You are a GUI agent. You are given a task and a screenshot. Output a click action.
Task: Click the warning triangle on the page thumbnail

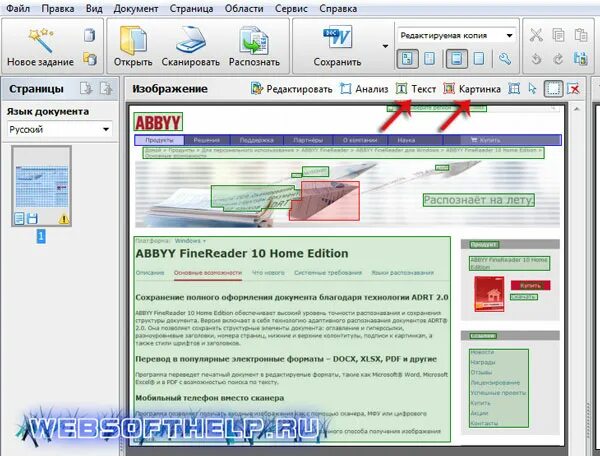click(x=64, y=219)
